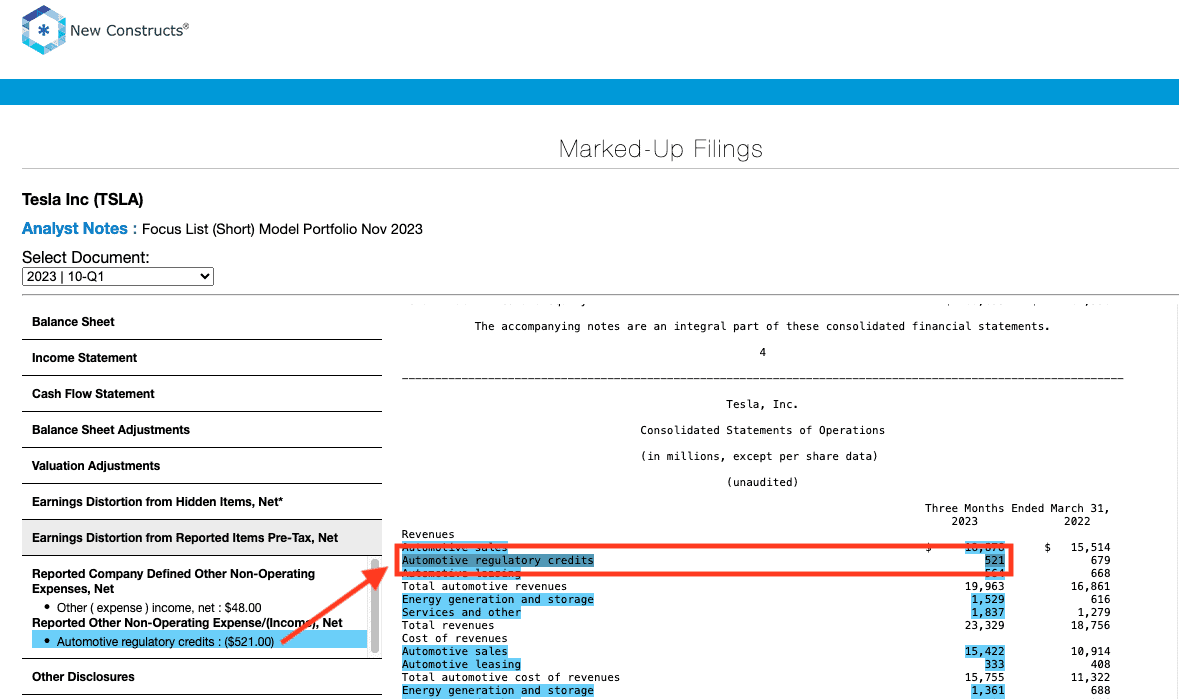Click the Total automotive revenues row label
Viewport: 1179px width, 699px height.
[484, 586]
